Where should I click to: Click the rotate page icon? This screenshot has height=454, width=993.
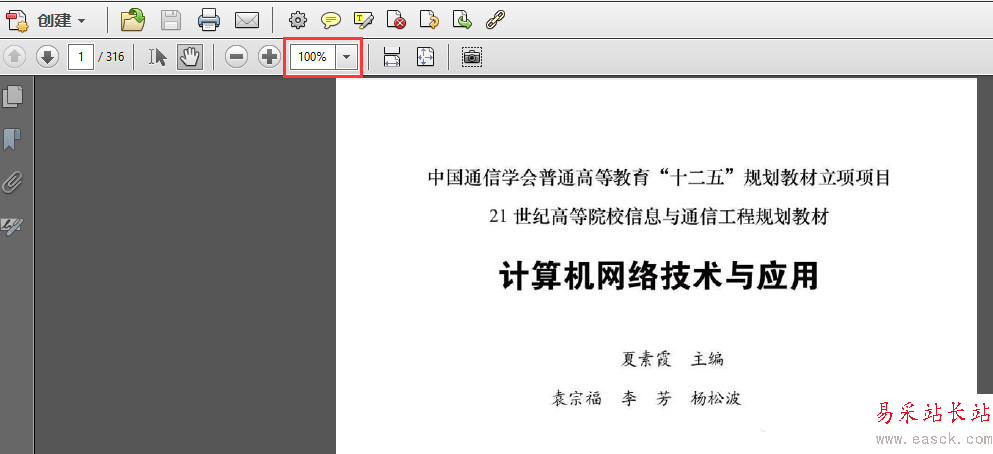(429, 20)
